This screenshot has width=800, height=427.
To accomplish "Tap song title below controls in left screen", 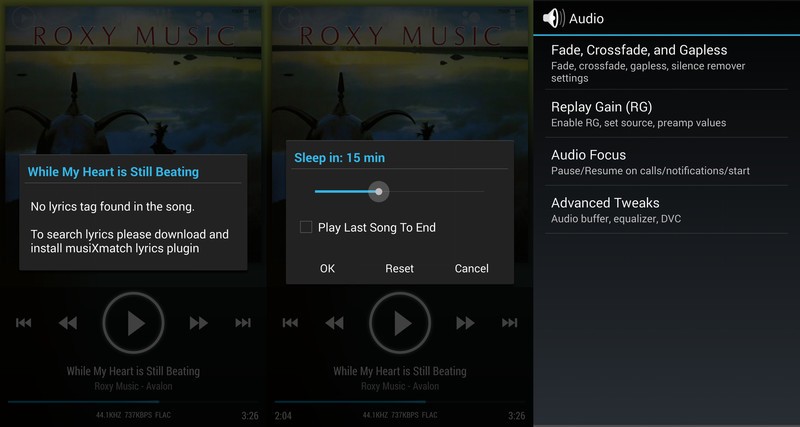I will click(133, 371).
